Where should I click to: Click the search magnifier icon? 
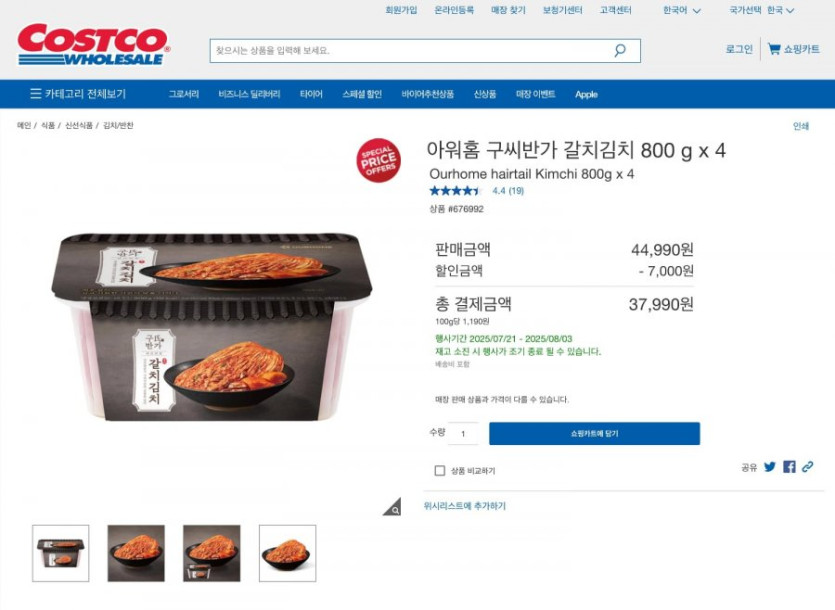point(620,51)
